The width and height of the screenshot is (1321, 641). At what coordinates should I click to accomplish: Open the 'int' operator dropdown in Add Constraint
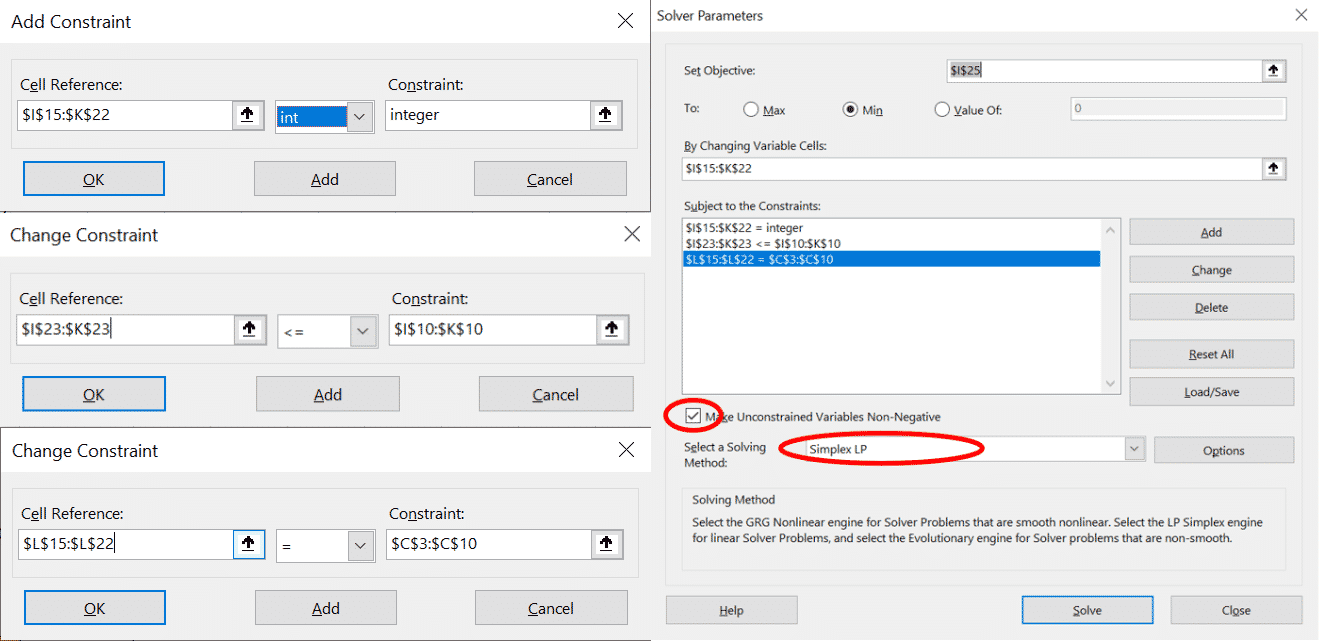coord(360,116)
